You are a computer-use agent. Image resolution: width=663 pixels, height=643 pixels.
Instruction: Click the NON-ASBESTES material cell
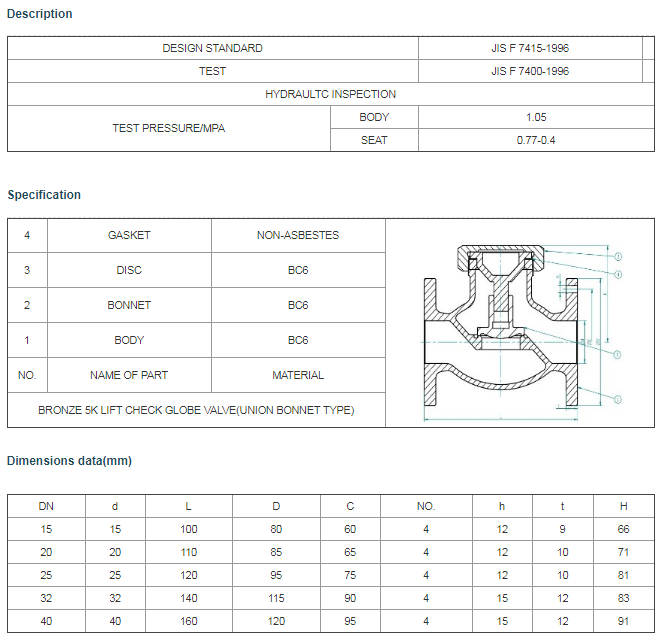click(x=298, y=235)
